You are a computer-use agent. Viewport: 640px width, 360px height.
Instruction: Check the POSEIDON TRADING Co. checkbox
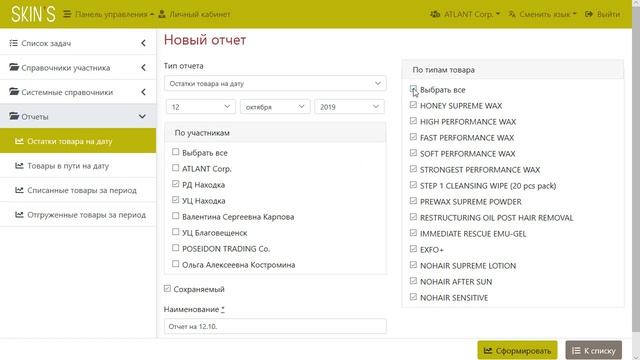coord(176,248)
